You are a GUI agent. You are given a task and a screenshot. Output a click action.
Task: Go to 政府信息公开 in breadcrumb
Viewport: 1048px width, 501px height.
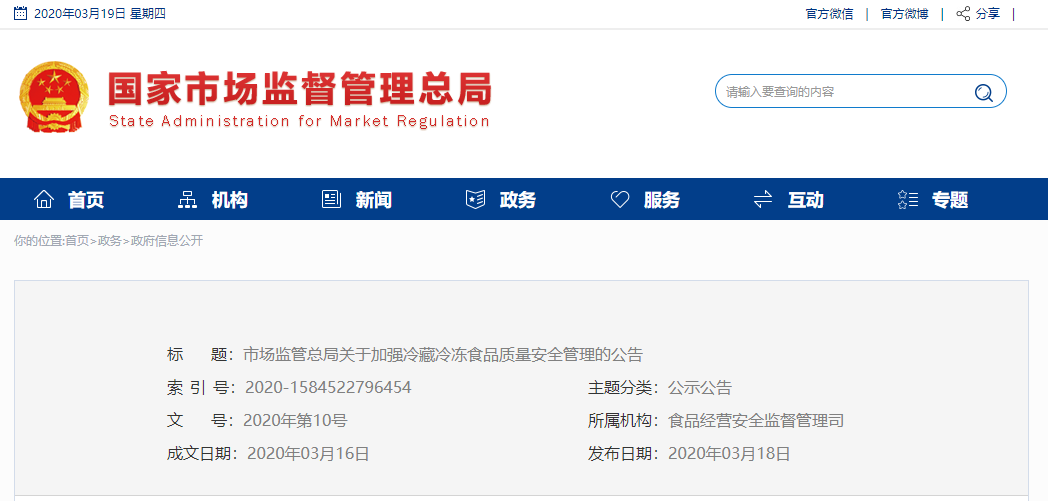click(x=166, y=241)
